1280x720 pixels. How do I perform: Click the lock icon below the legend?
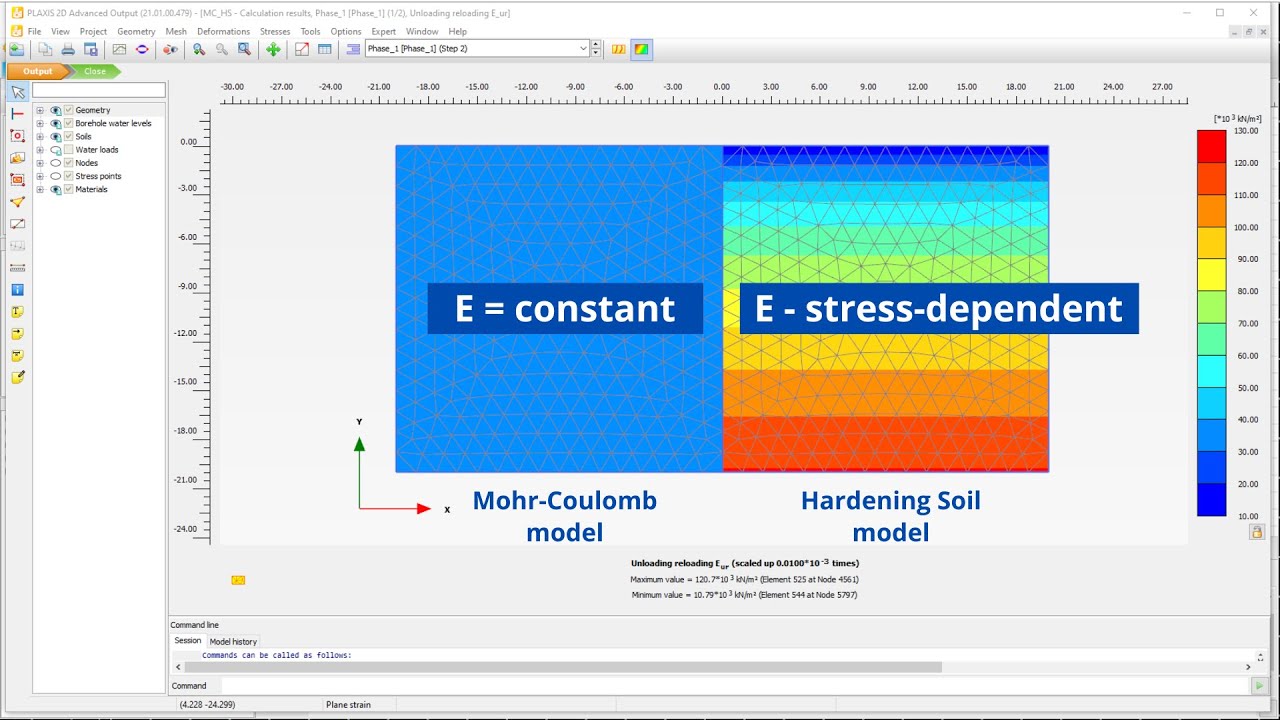(1256, 532)
